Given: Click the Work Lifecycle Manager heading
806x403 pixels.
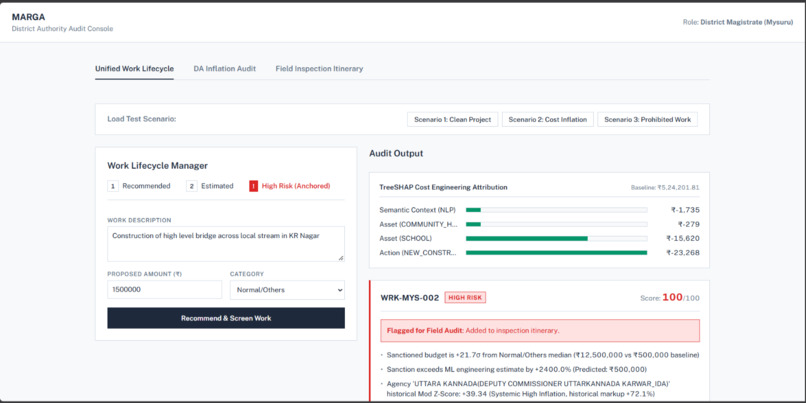Looking at the screenshot, I should 157,166.
